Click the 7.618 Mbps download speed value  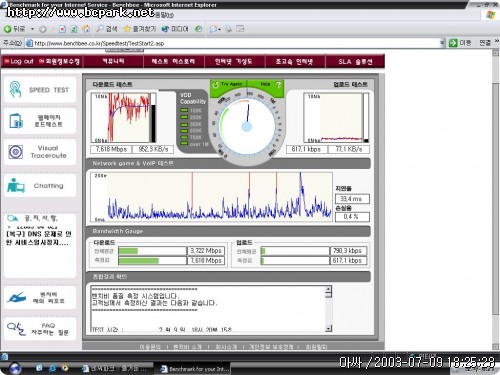coord(111,149)
